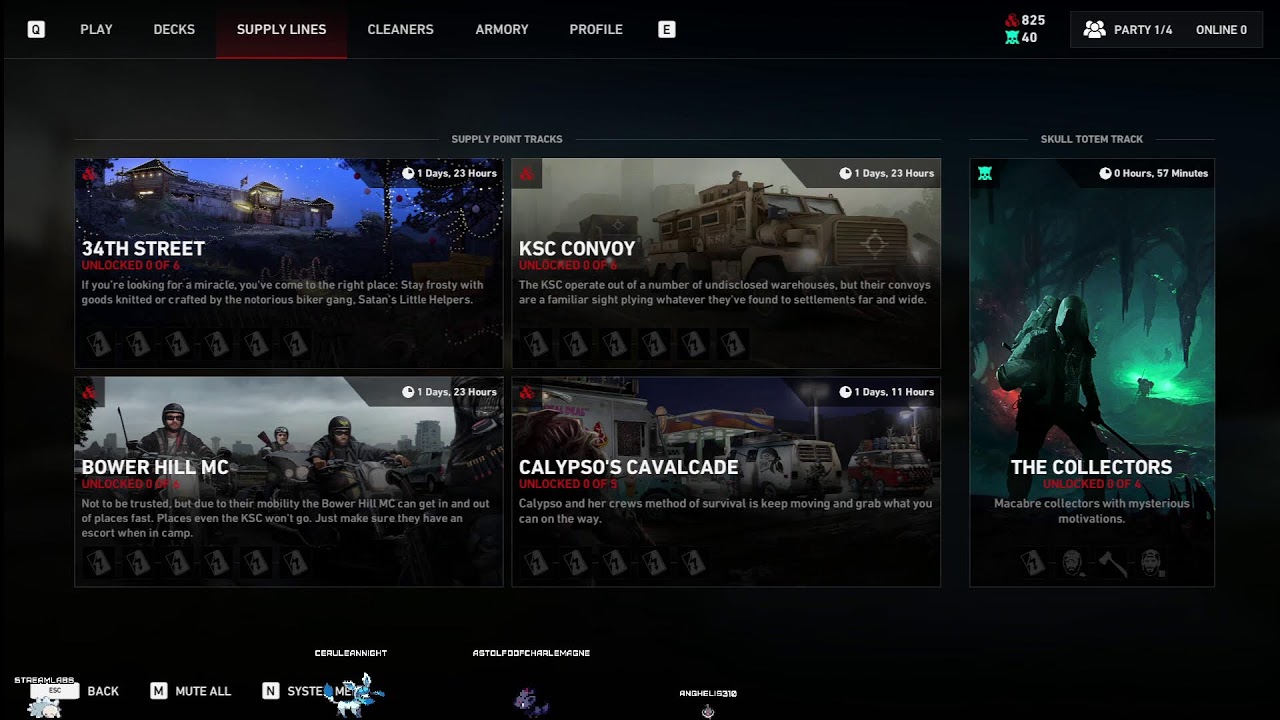Click the teal skull totem icon beside 40
Image resolution: width=1280 pixels, height=720 pixels.
(1011, 38)
